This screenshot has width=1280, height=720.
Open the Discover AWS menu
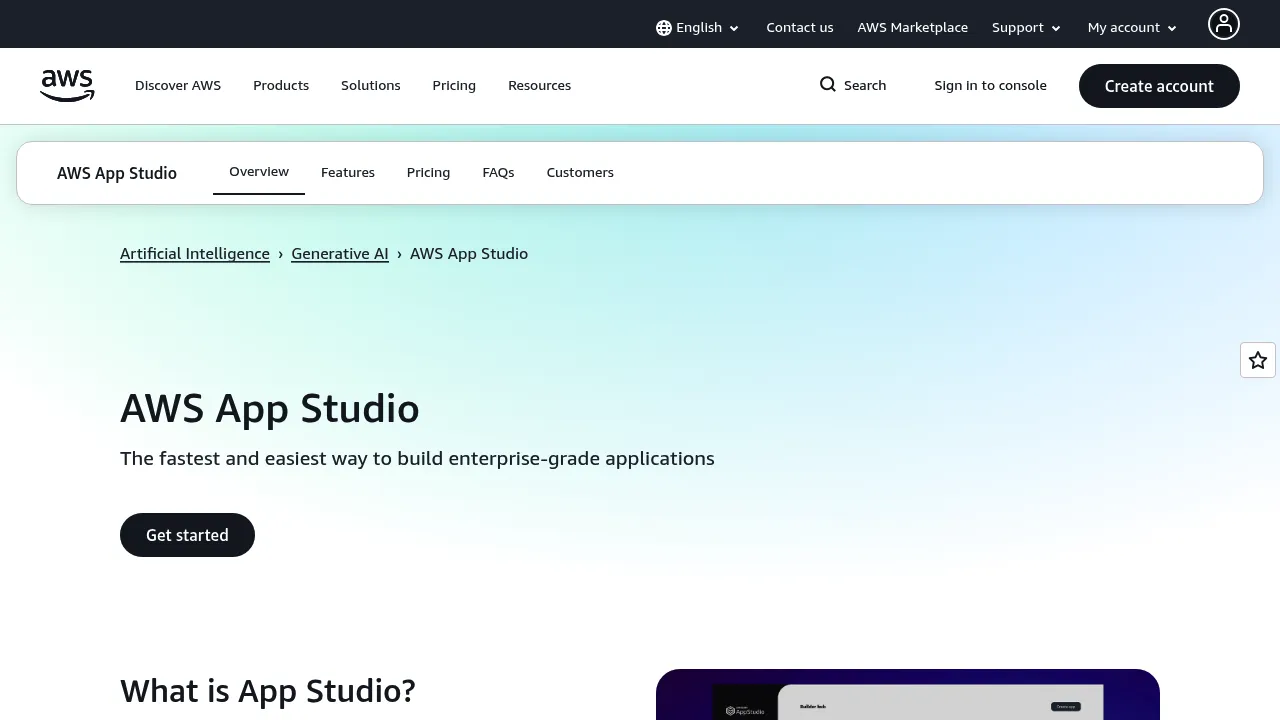click(x=178, y=86)
